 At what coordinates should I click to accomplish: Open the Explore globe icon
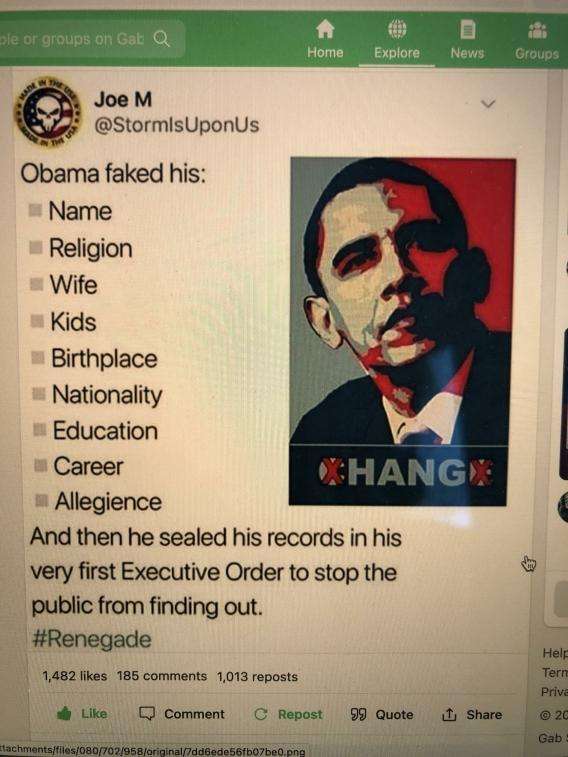[x=397, y=29]
